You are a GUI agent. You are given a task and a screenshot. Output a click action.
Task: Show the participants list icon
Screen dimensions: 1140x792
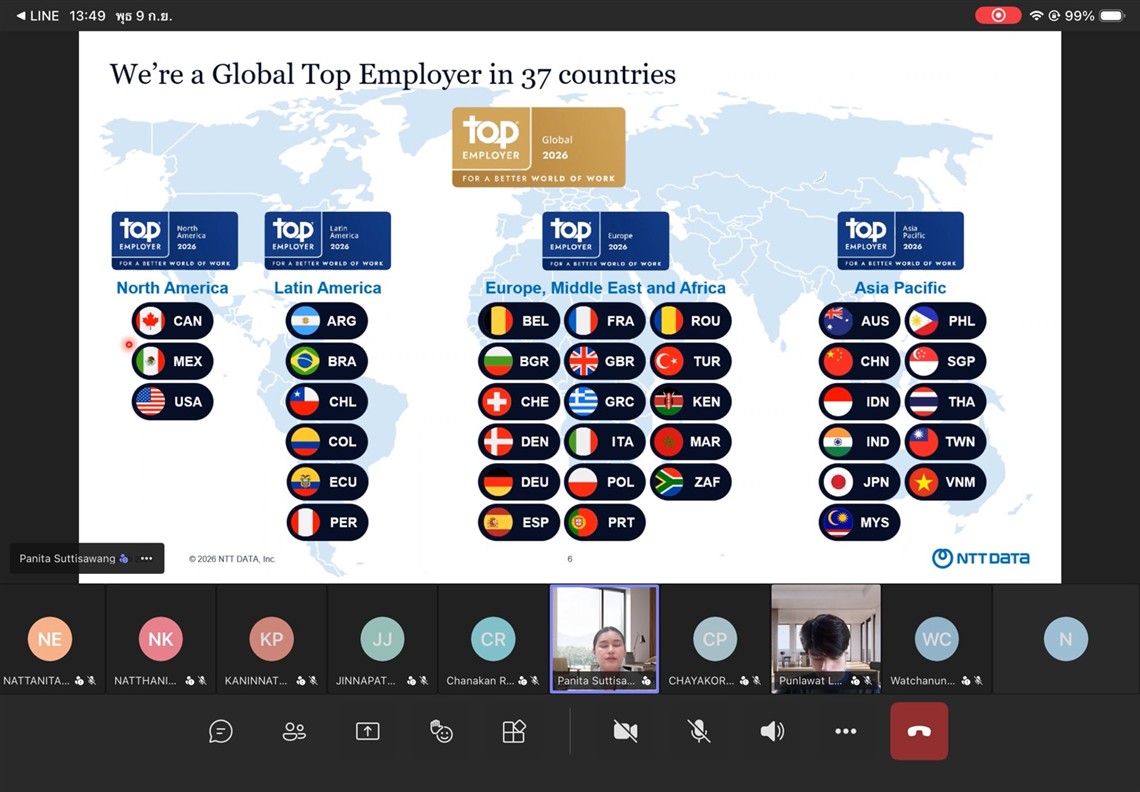tap(294, 731)
